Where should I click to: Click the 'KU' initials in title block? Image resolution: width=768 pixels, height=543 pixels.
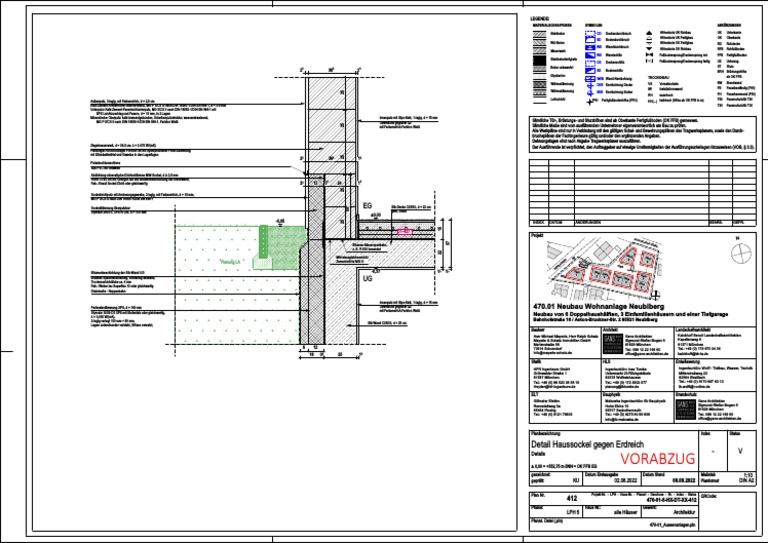576,481
